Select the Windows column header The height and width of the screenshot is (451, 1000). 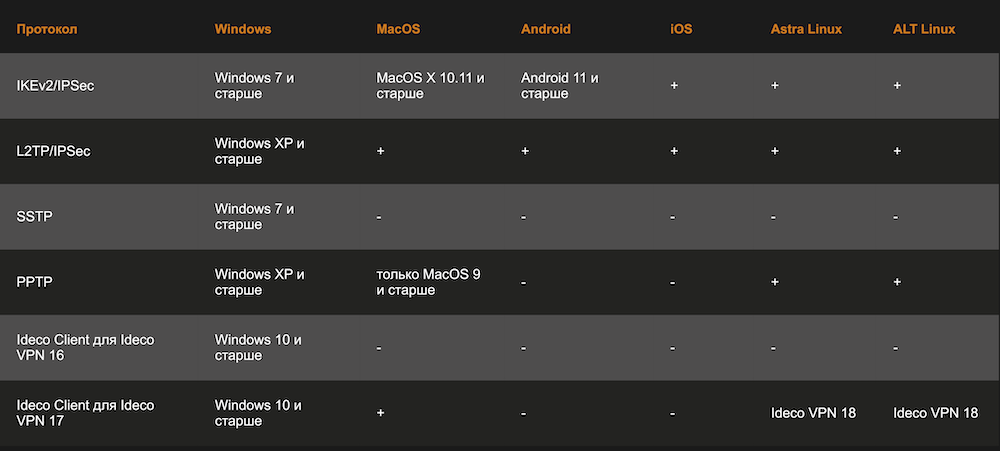[243, 29]
